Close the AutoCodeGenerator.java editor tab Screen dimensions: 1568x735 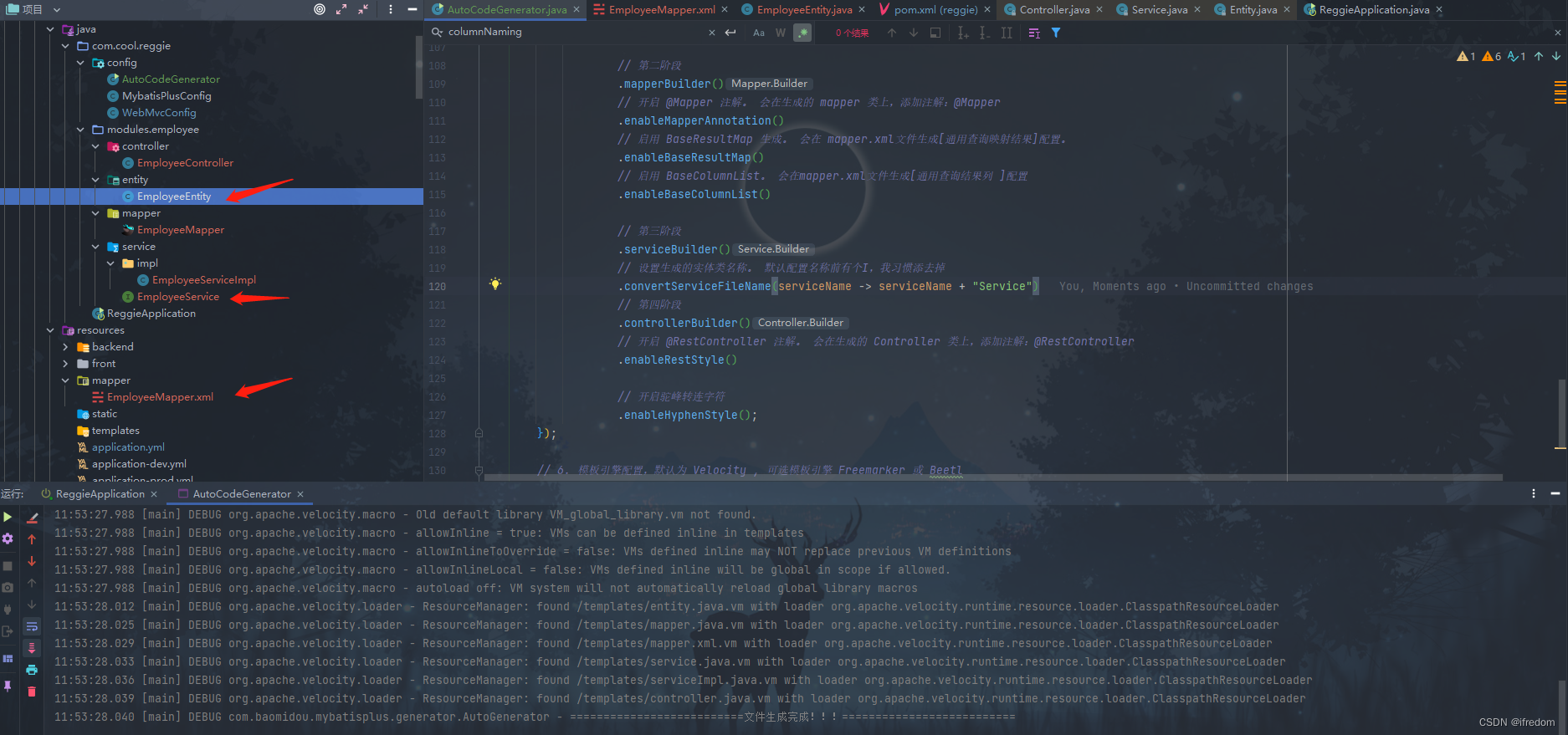[x=576, y=10]
